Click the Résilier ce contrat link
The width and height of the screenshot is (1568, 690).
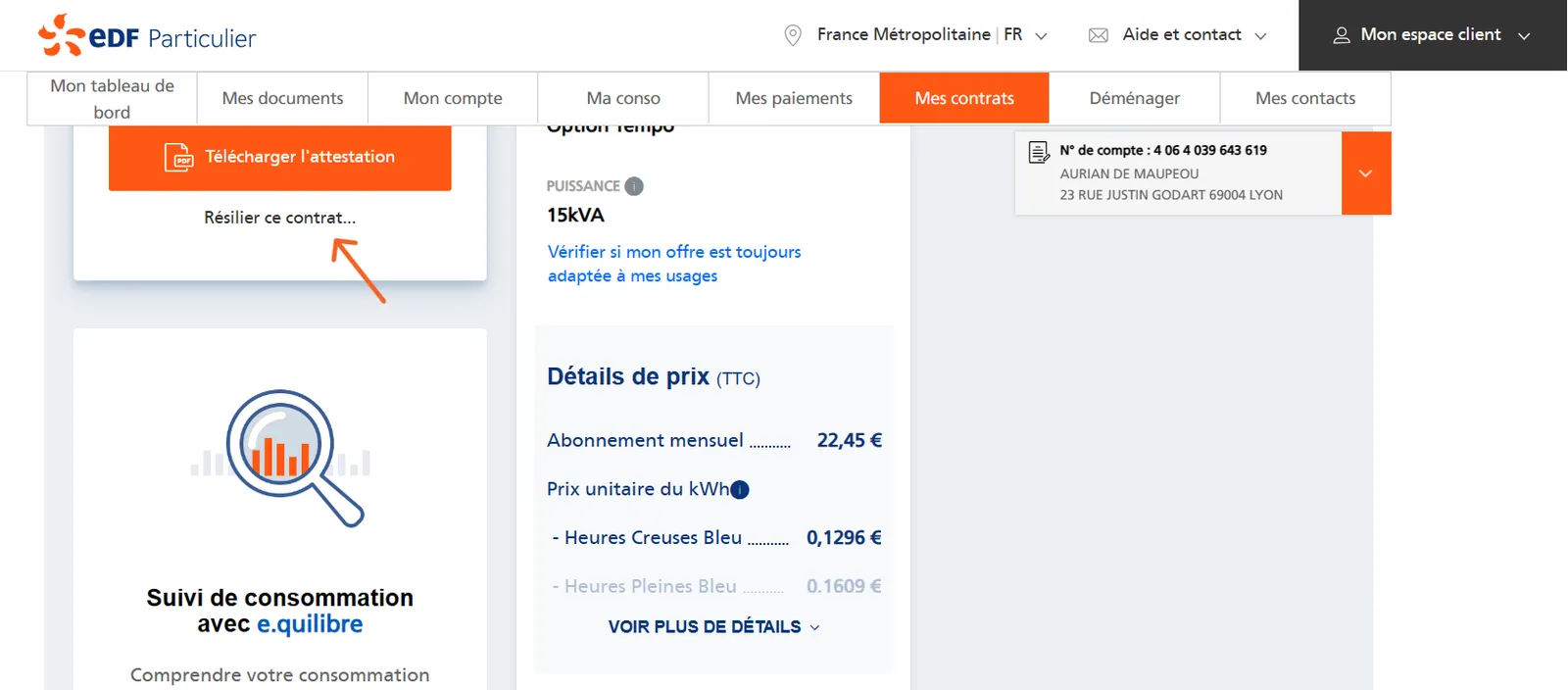coord(279,218)
